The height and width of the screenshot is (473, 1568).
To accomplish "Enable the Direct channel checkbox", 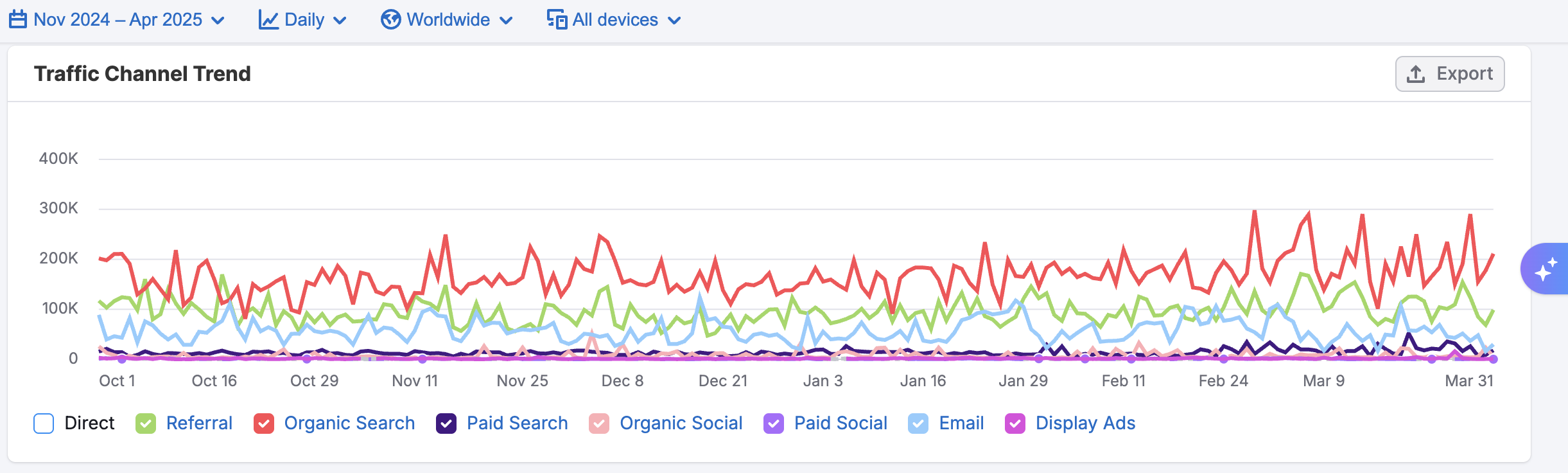I will tap(44, 424).
